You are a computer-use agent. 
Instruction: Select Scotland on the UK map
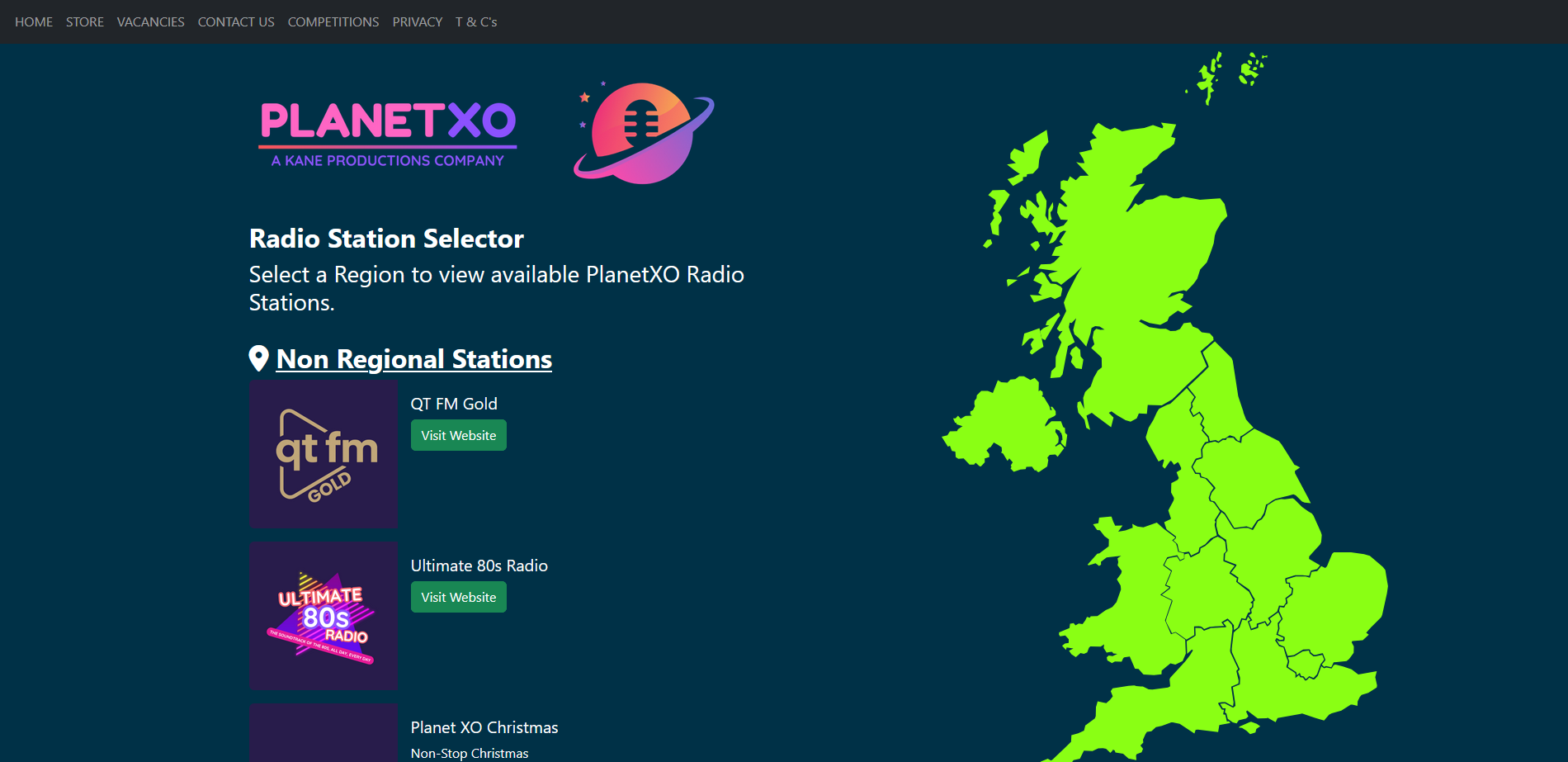(x=1114, y=248)
